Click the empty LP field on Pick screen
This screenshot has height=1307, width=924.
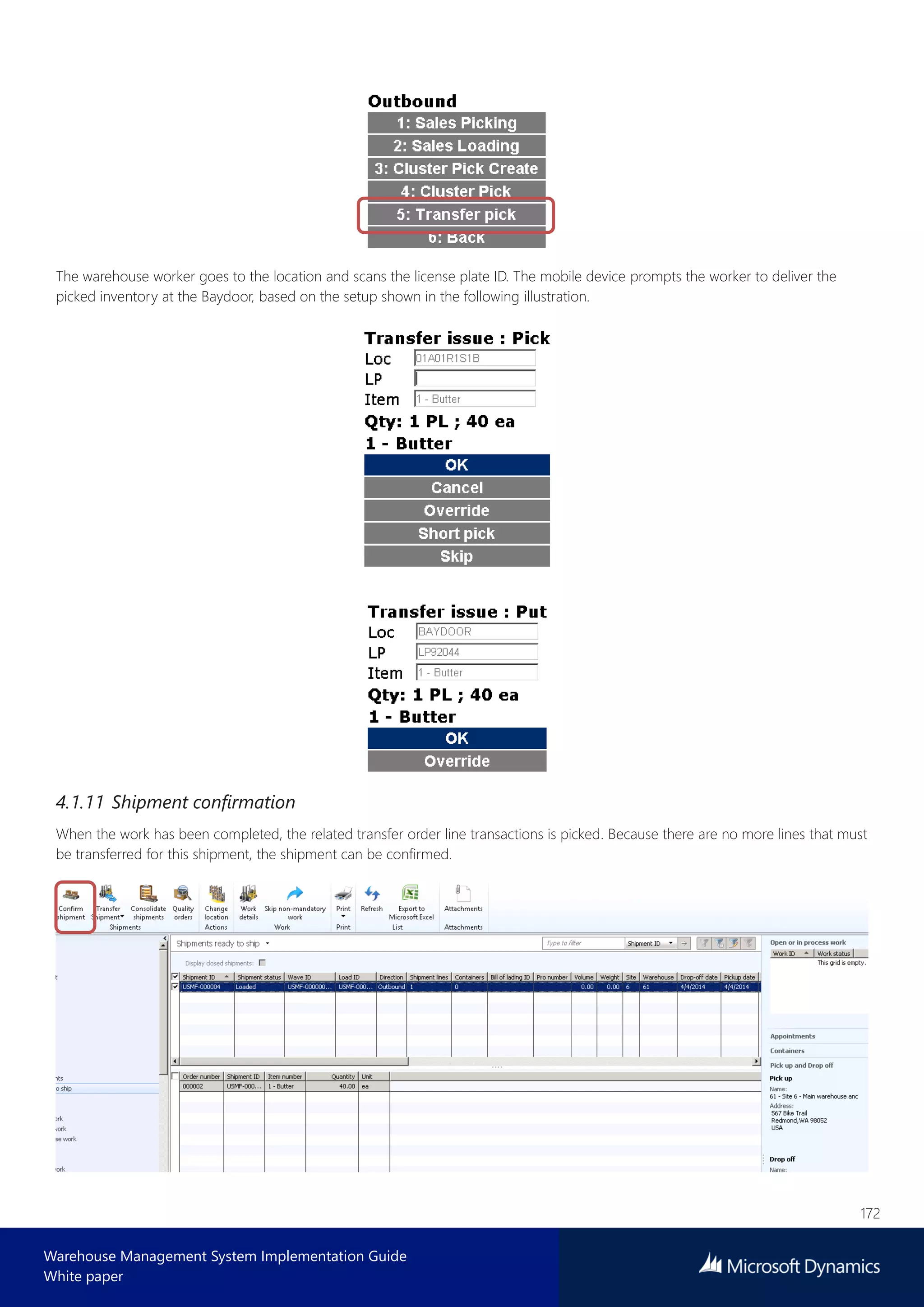(x=475, y=379)
